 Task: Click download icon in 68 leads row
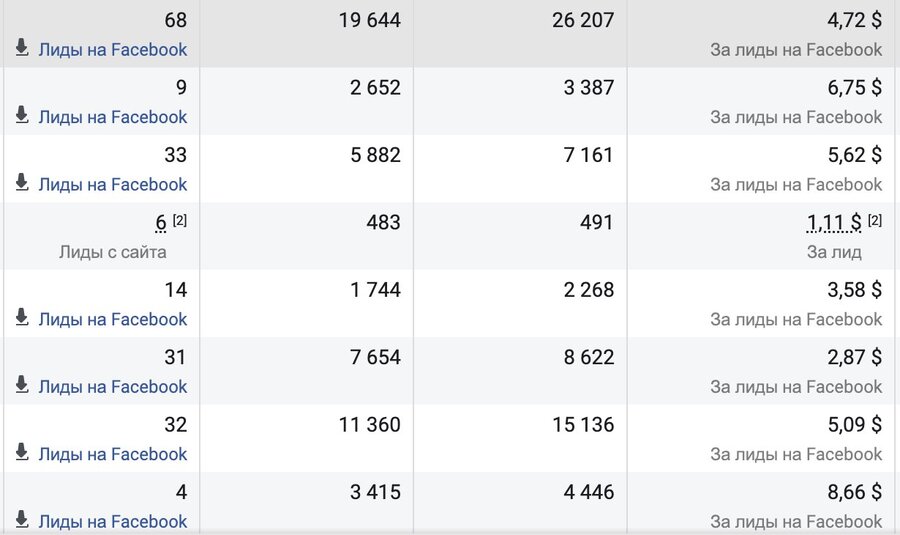pos(22,48)
